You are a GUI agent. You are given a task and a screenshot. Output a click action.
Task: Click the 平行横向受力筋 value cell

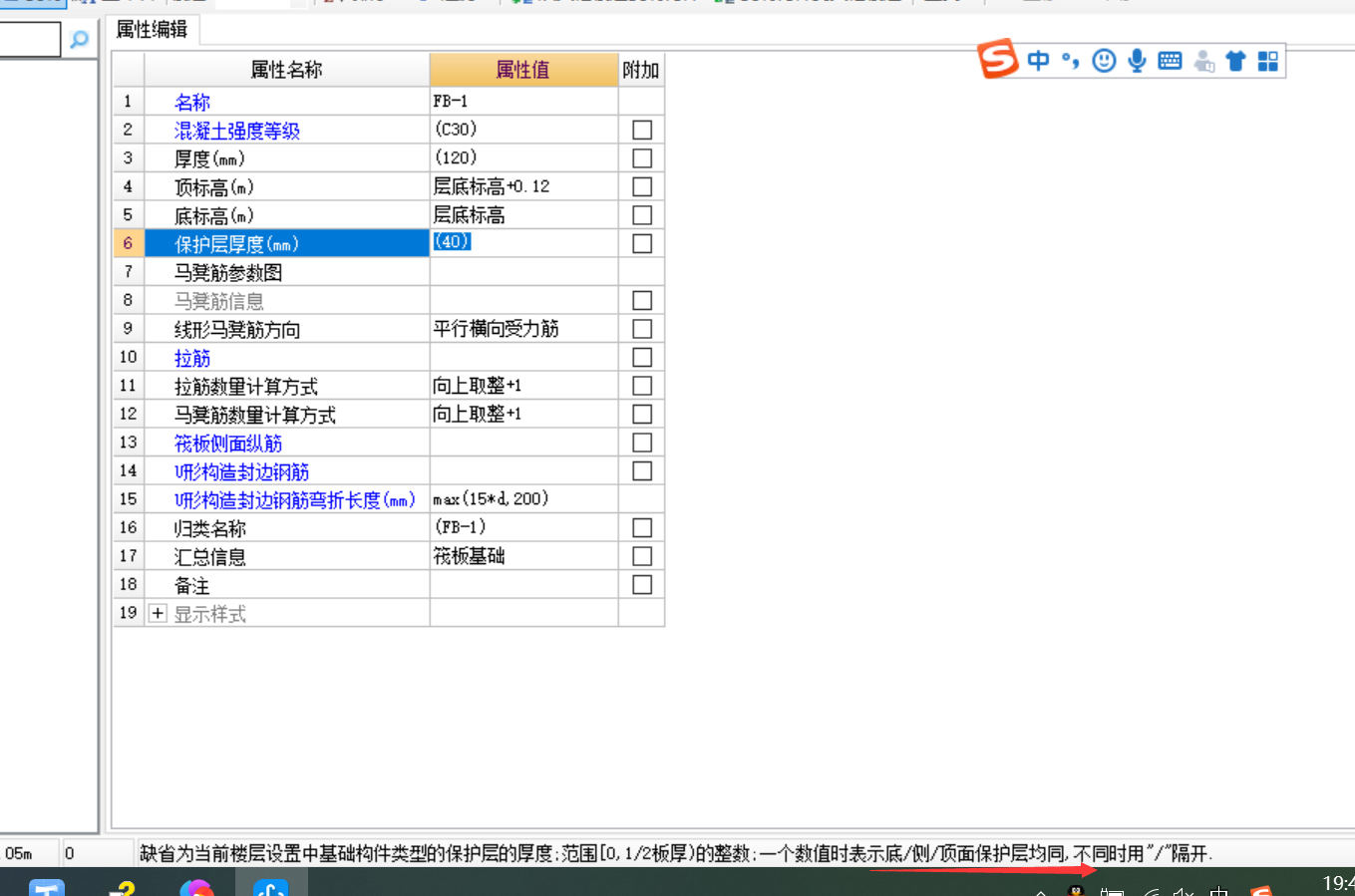[523, 329]
